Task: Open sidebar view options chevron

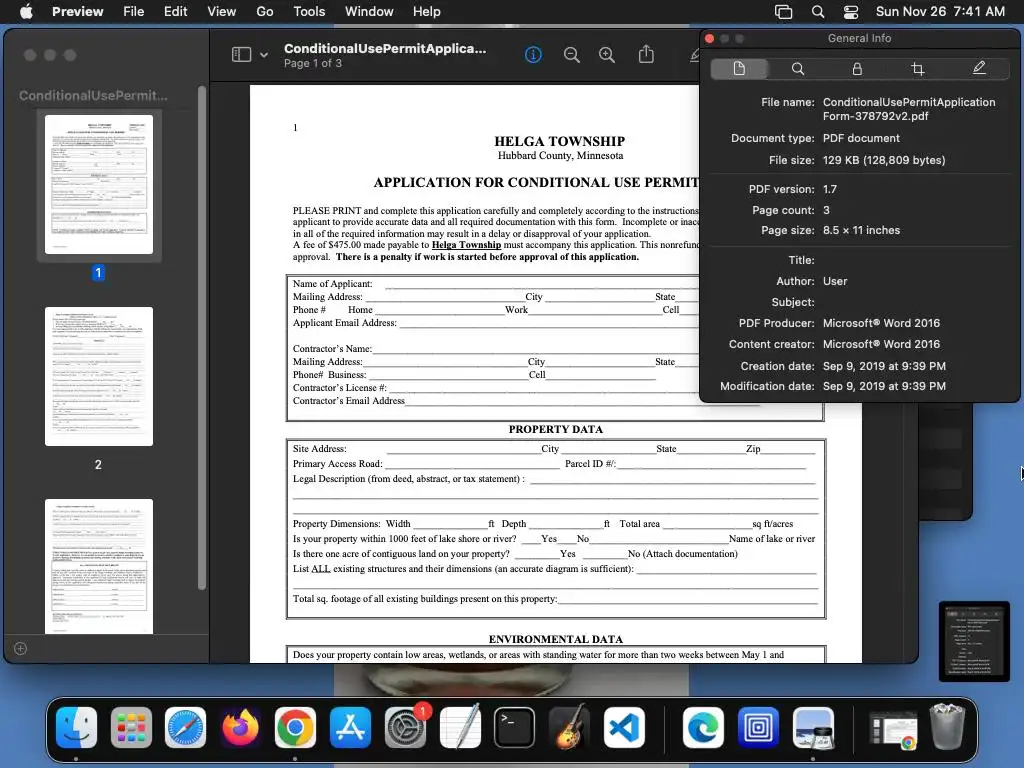Action: pos(264,56)
